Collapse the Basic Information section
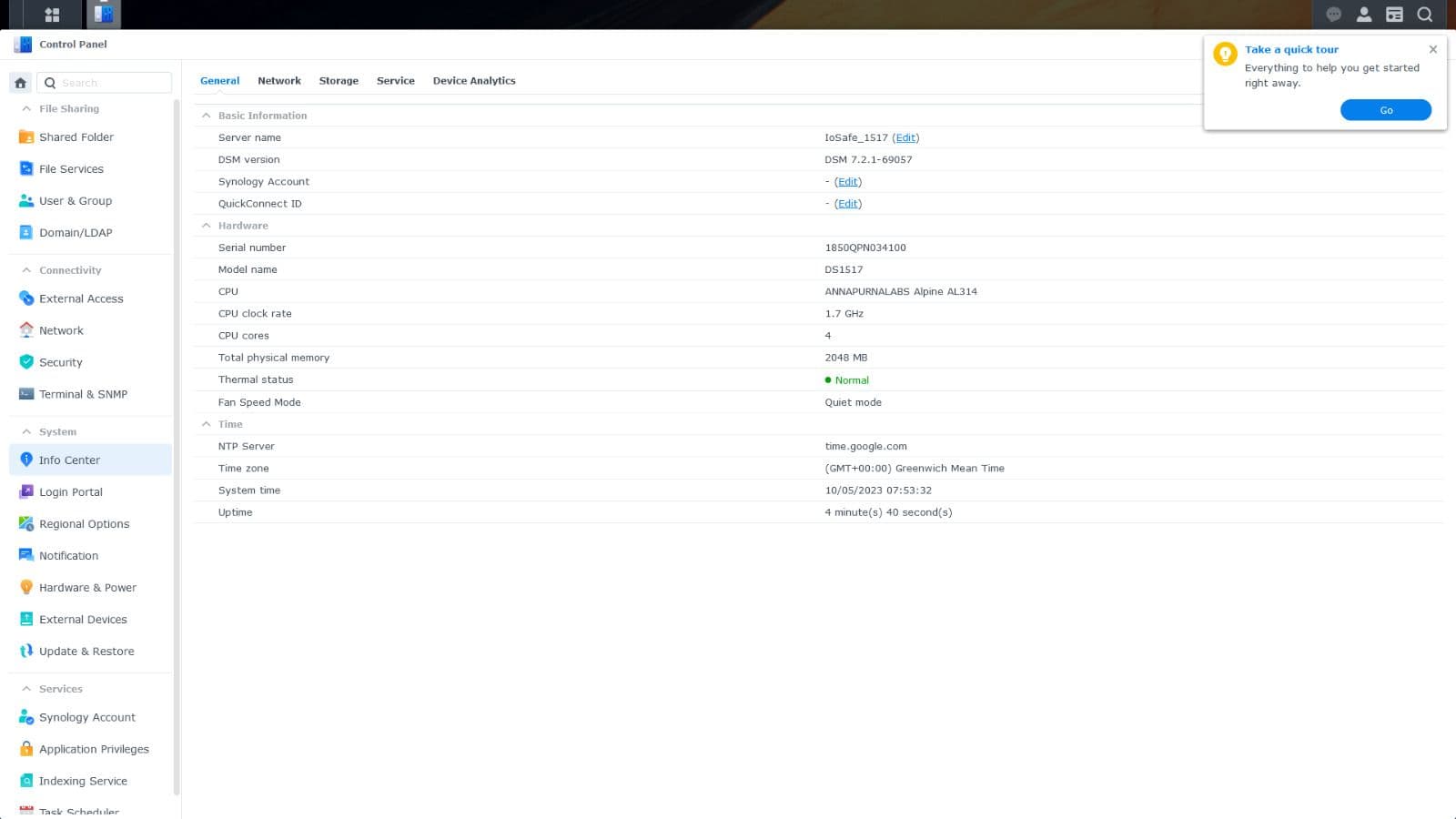The height and width of the screenshot is (819, 1456). click(x=207, y=116)
